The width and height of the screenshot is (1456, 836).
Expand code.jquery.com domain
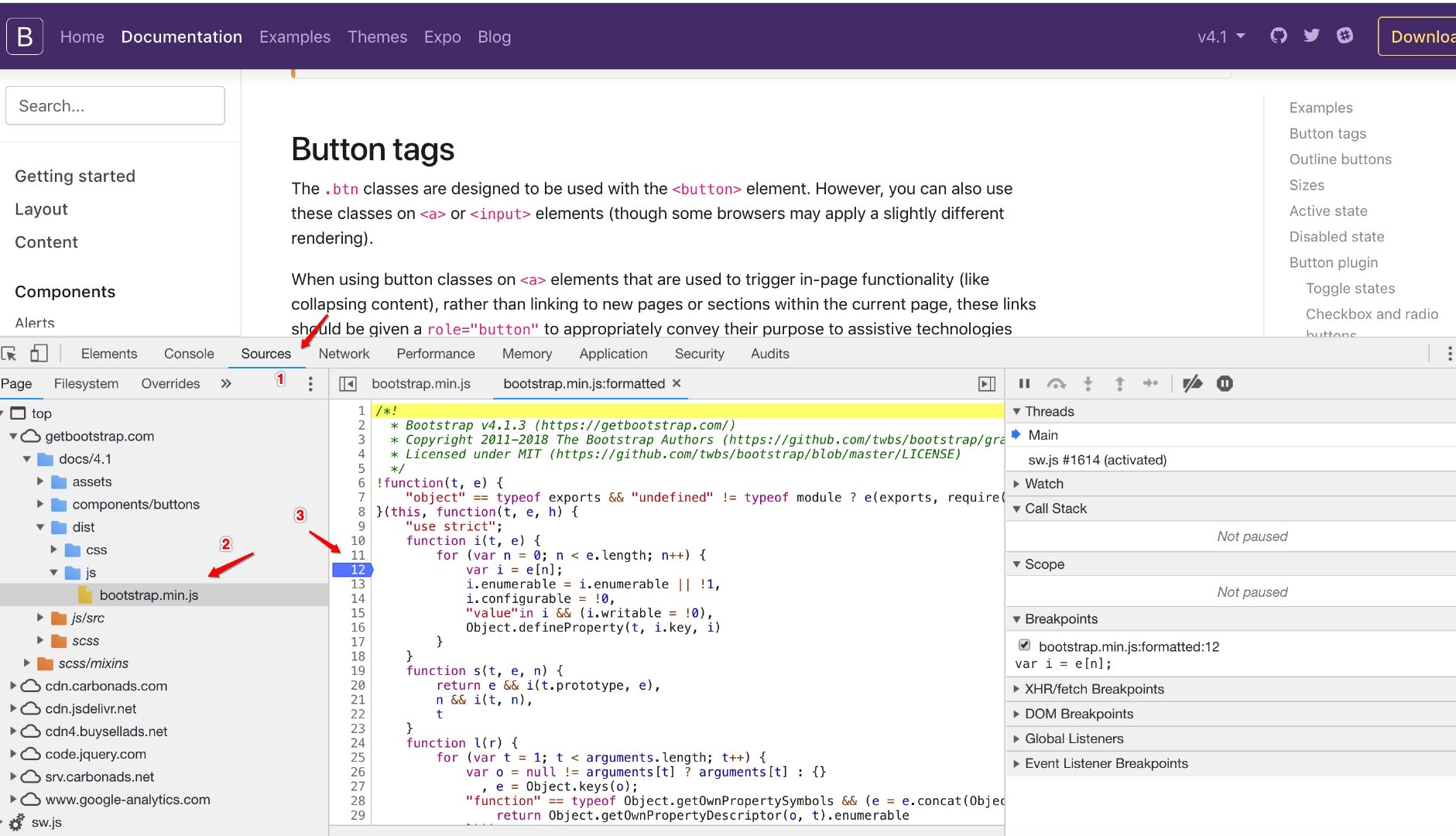(13, 754)
